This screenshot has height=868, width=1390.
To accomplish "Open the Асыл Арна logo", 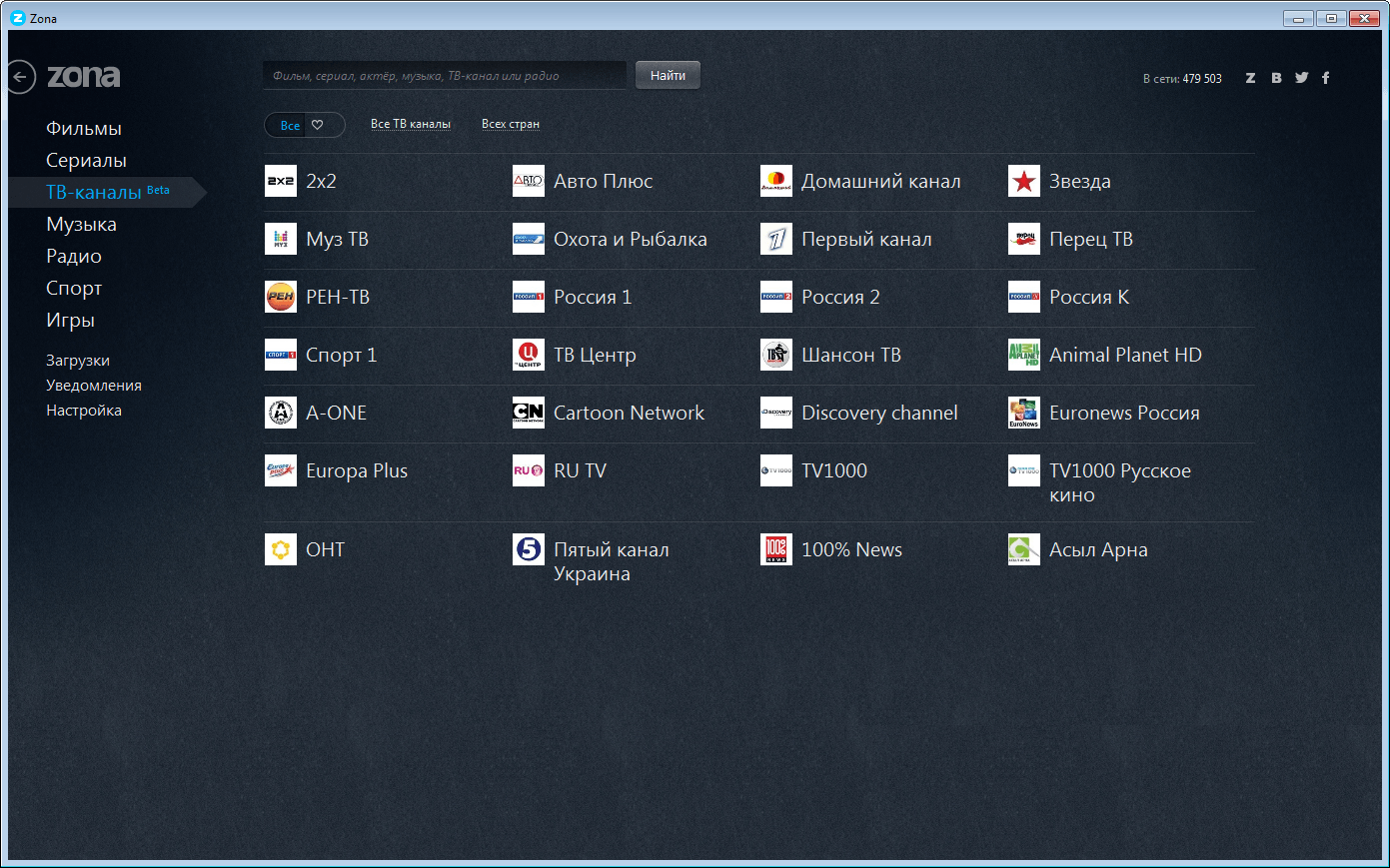I will point(1024,549).
